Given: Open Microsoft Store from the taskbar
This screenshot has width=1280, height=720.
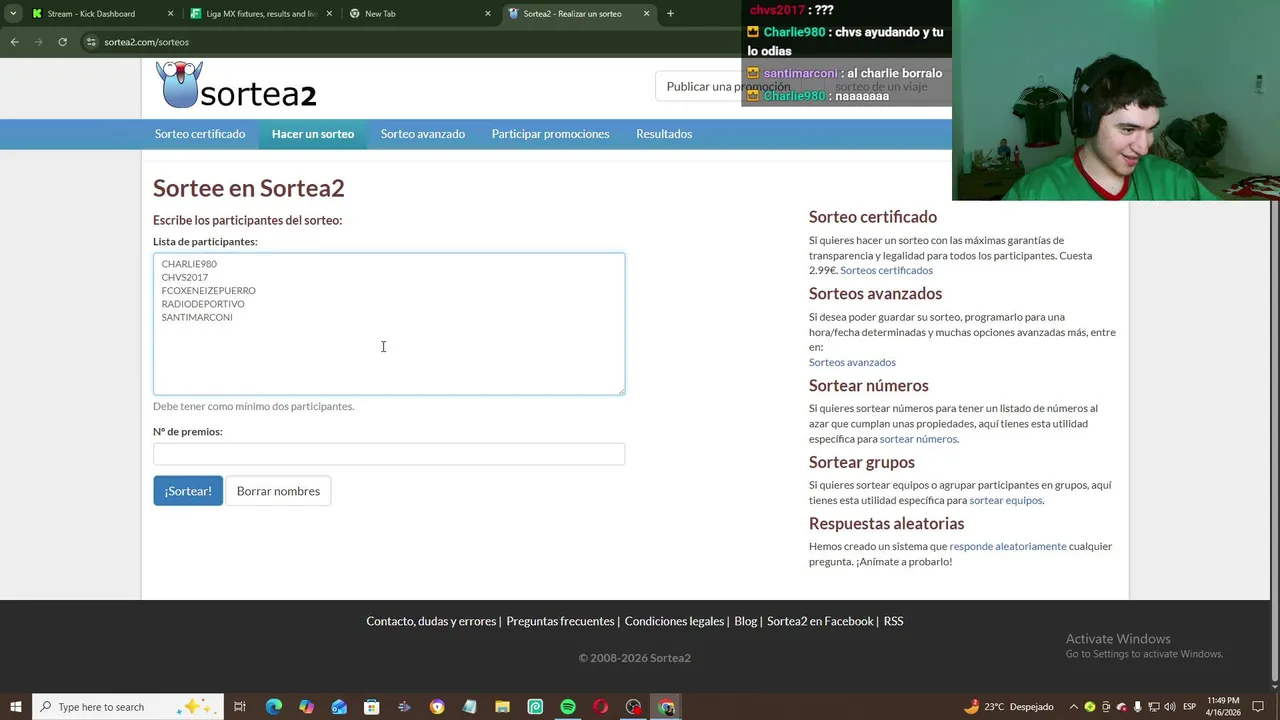Looking at the screenshot, I should 371,707.
